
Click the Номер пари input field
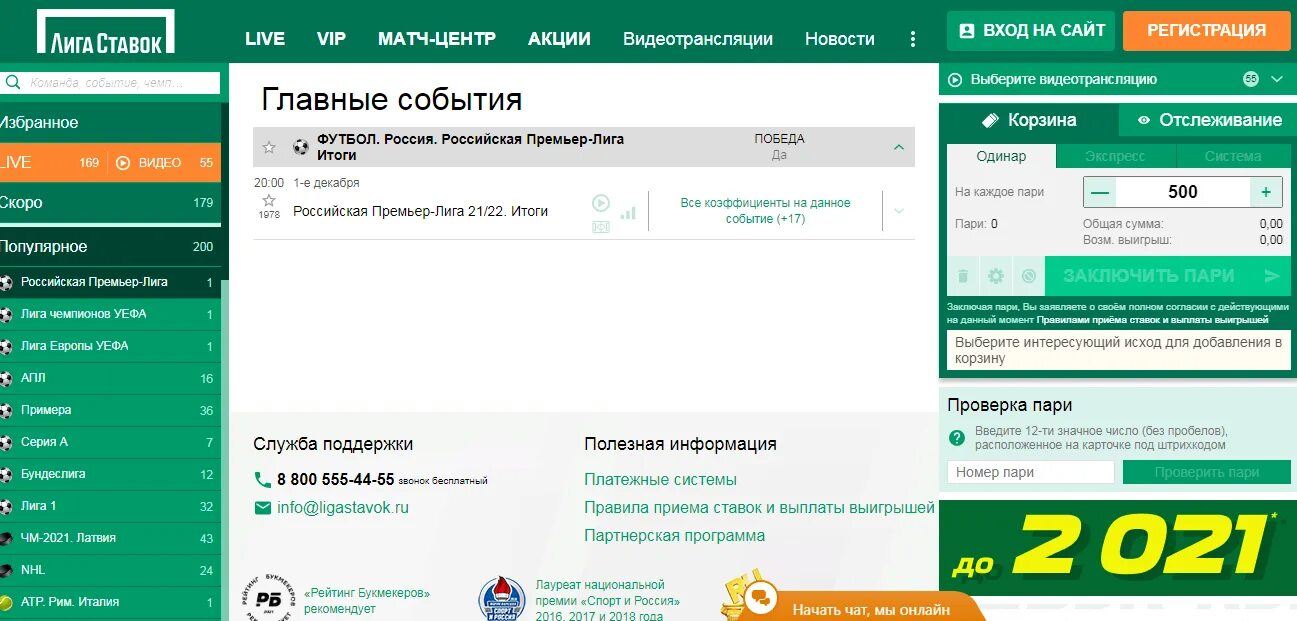click(1030, 472)
